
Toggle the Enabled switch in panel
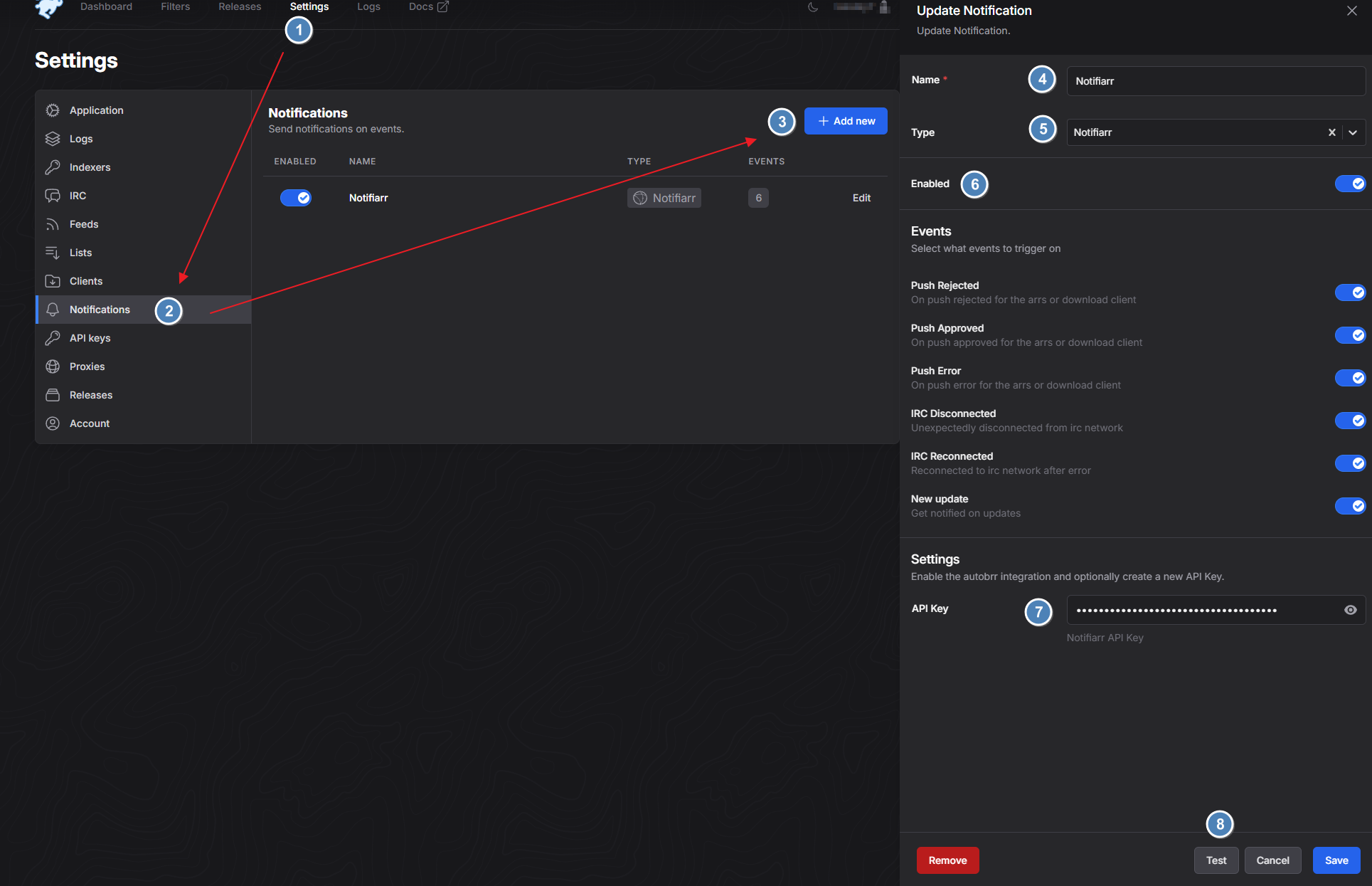[1350, 184]
